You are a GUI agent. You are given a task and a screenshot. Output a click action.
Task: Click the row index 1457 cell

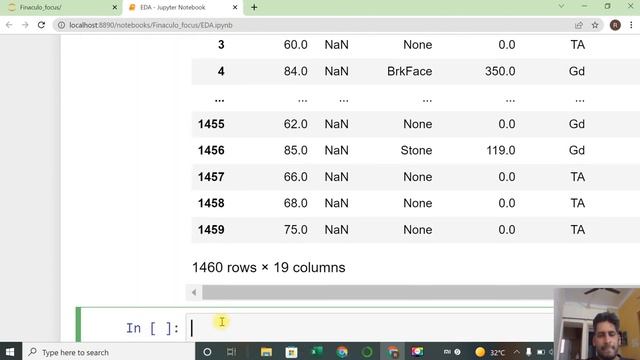(x=211, y=177)
